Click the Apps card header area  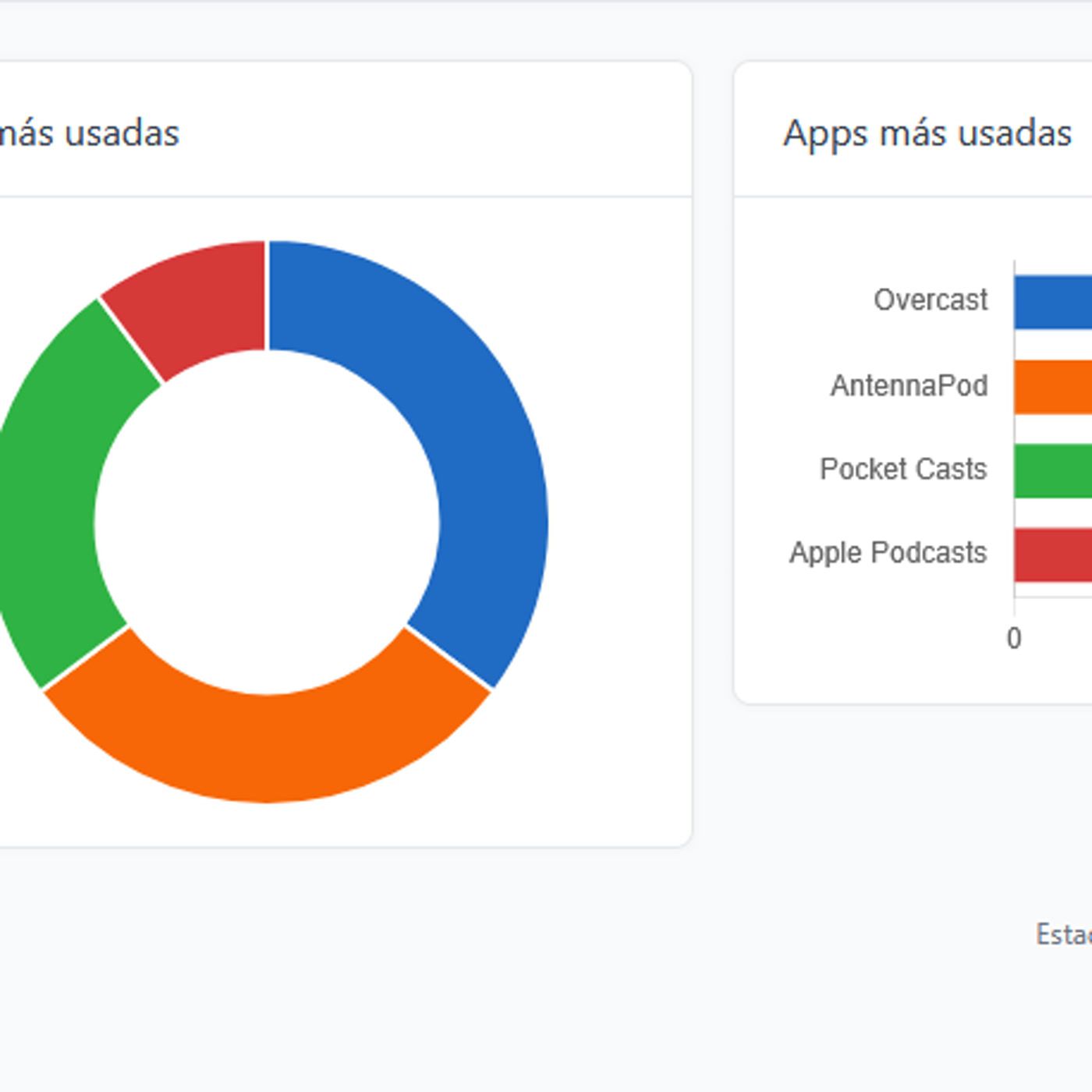pos(913,129)
